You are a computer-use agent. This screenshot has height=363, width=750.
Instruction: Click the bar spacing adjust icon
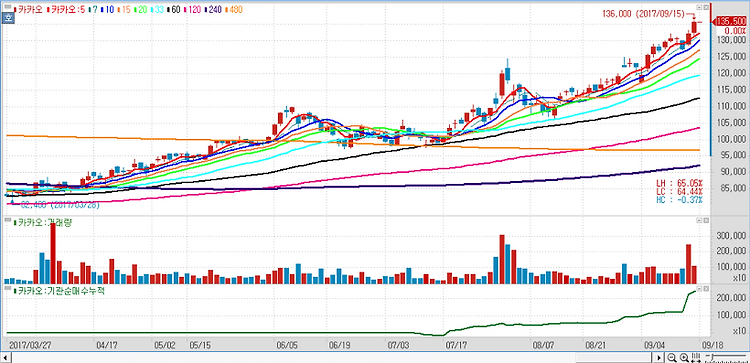tap(696, 358)
